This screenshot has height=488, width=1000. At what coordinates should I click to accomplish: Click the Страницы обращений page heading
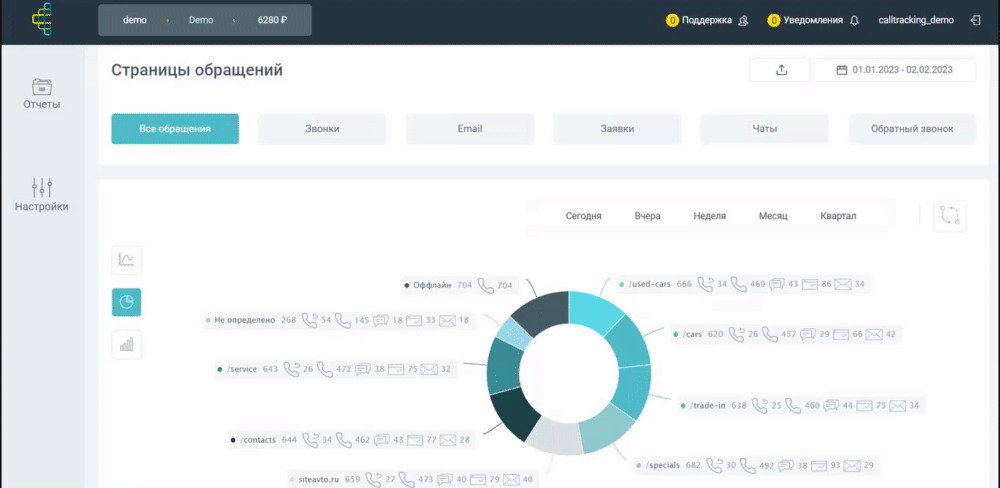[x=197, y=70]
